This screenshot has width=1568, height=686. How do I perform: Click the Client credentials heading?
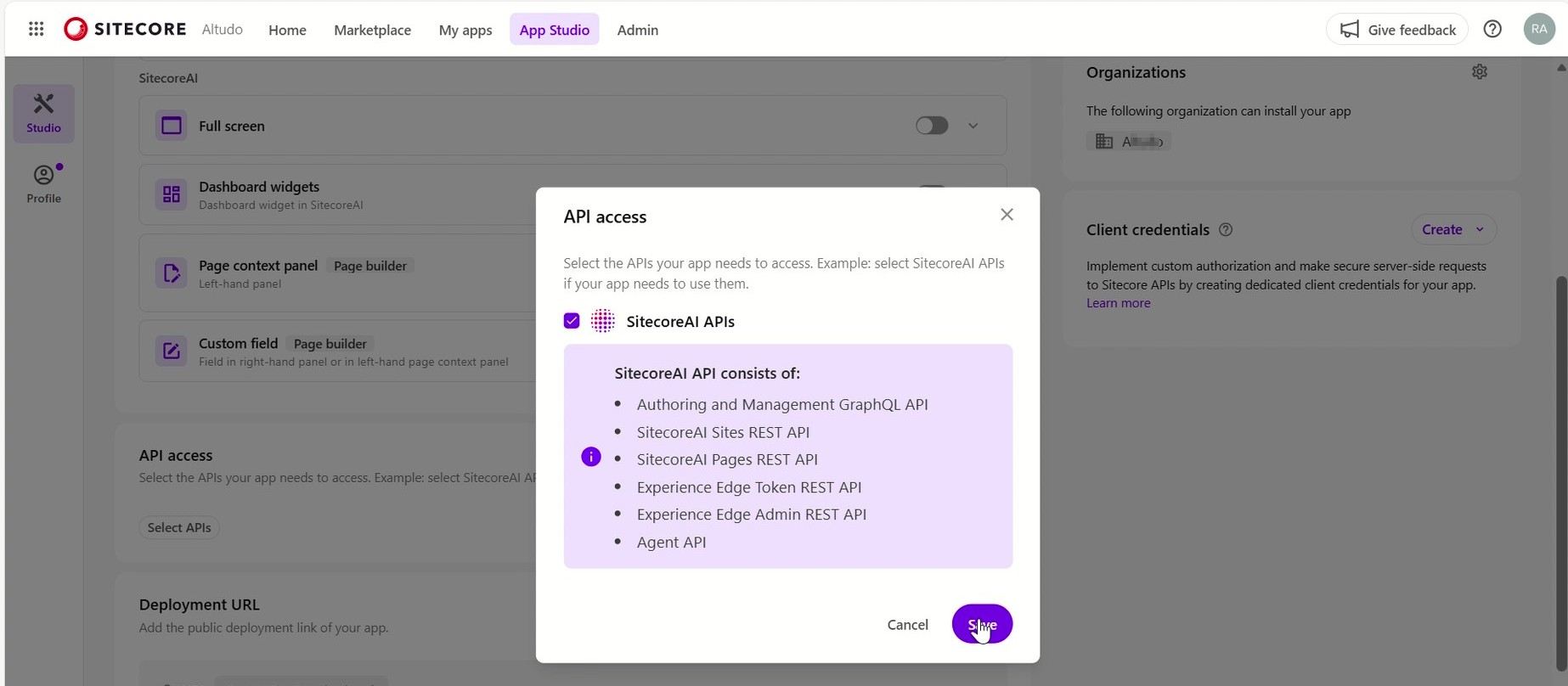pyautogui.click(x=1148, y=229)
